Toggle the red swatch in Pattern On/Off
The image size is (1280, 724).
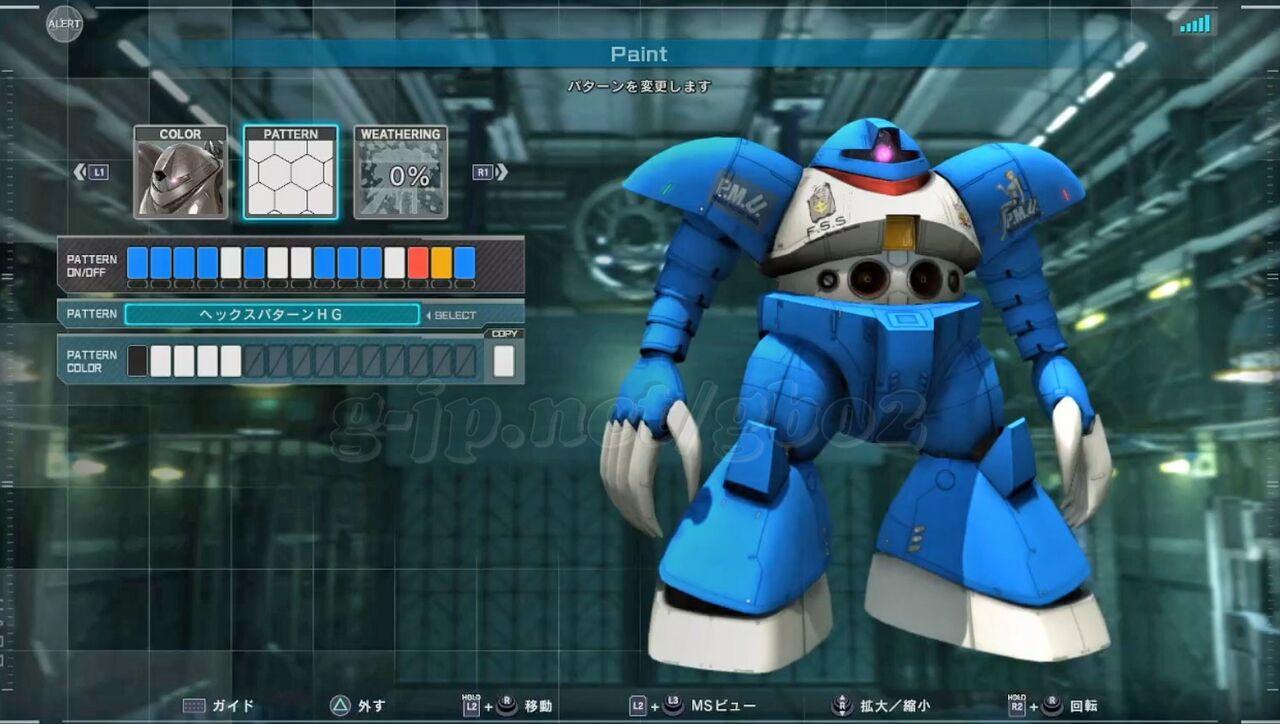tap(418, 263)
